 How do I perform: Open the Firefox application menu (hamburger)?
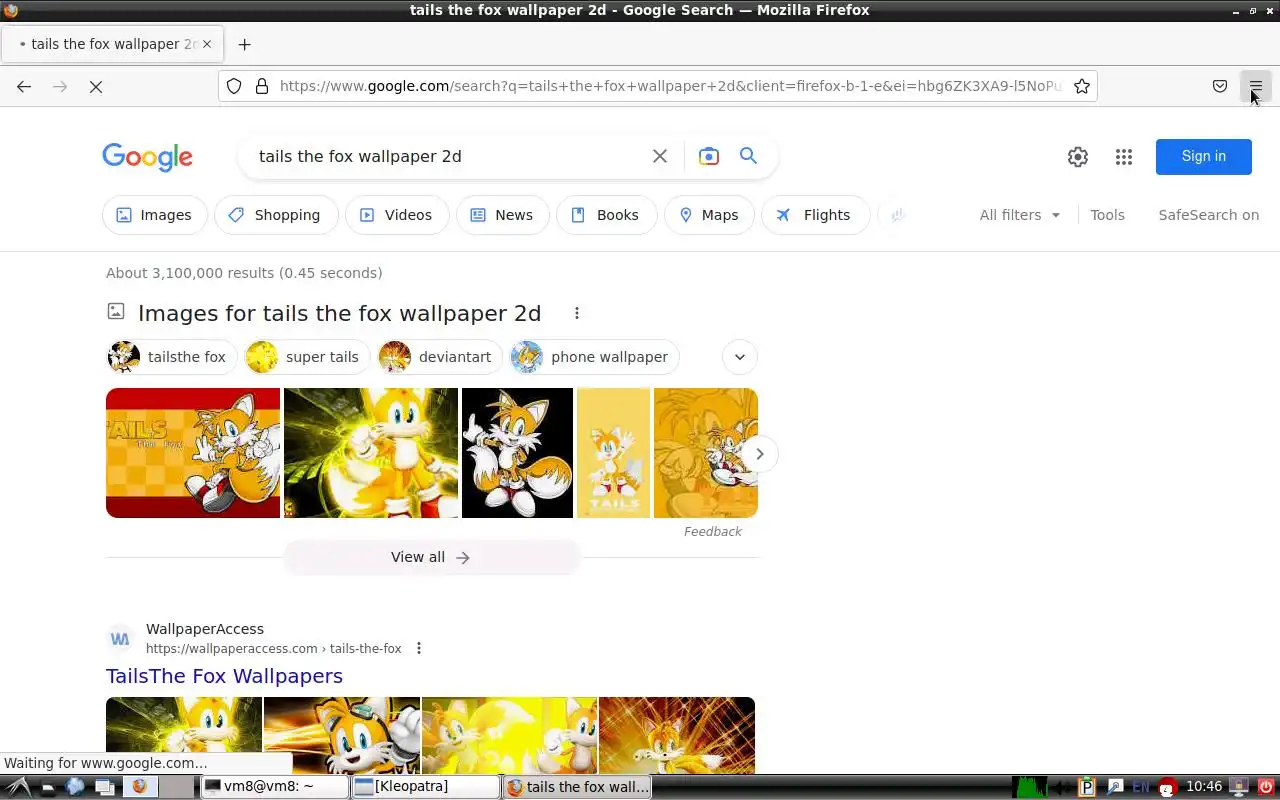(x=1256, y=86)
